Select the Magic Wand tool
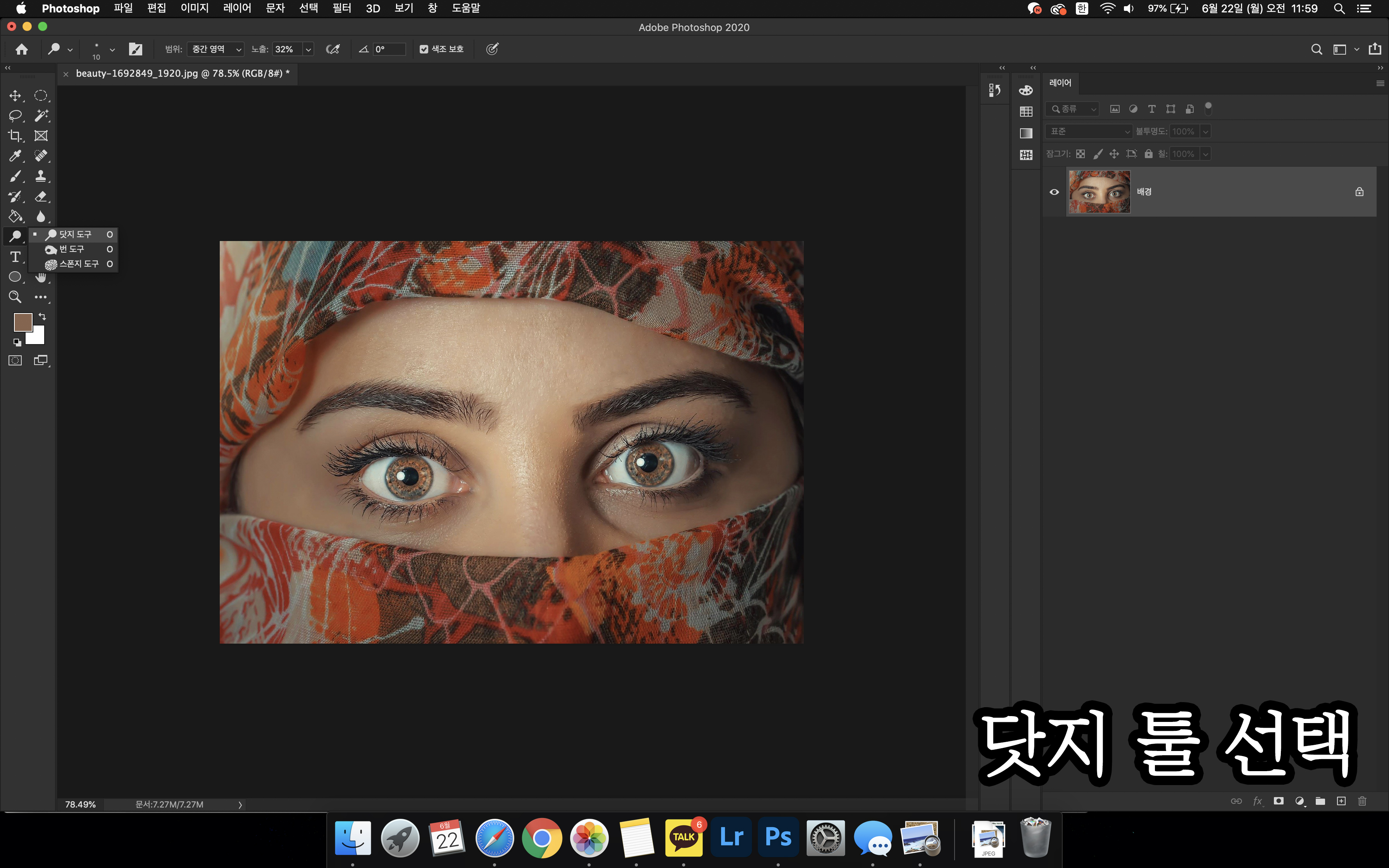The height and width of the screenshot is (868, 1389). coord(41,115)
